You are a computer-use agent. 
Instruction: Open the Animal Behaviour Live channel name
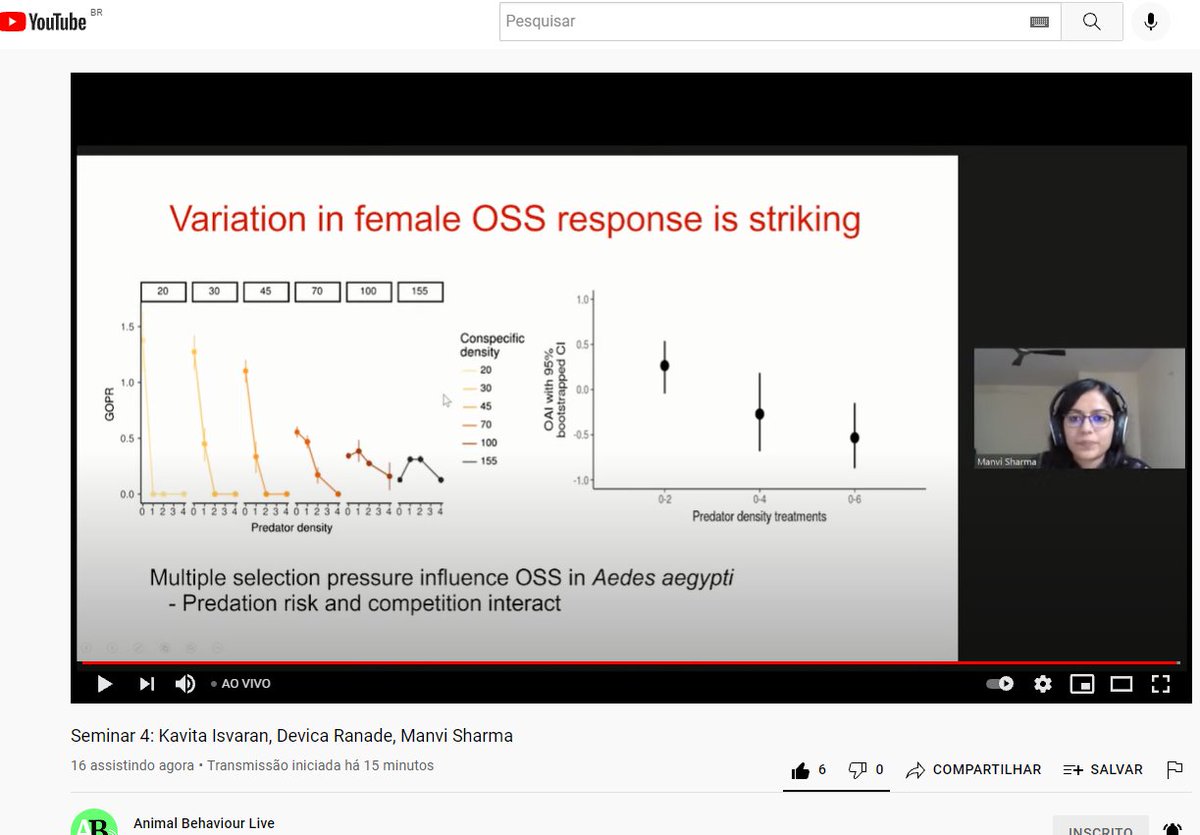coord(204,824)
